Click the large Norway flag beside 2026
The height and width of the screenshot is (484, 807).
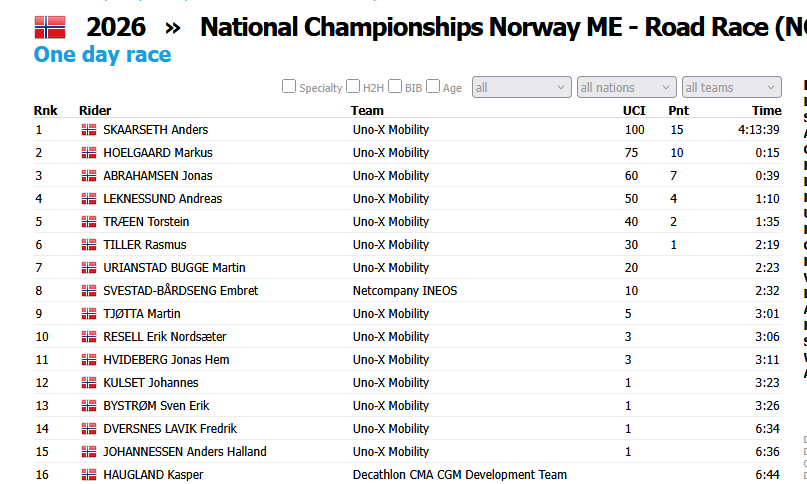(50, 27)
